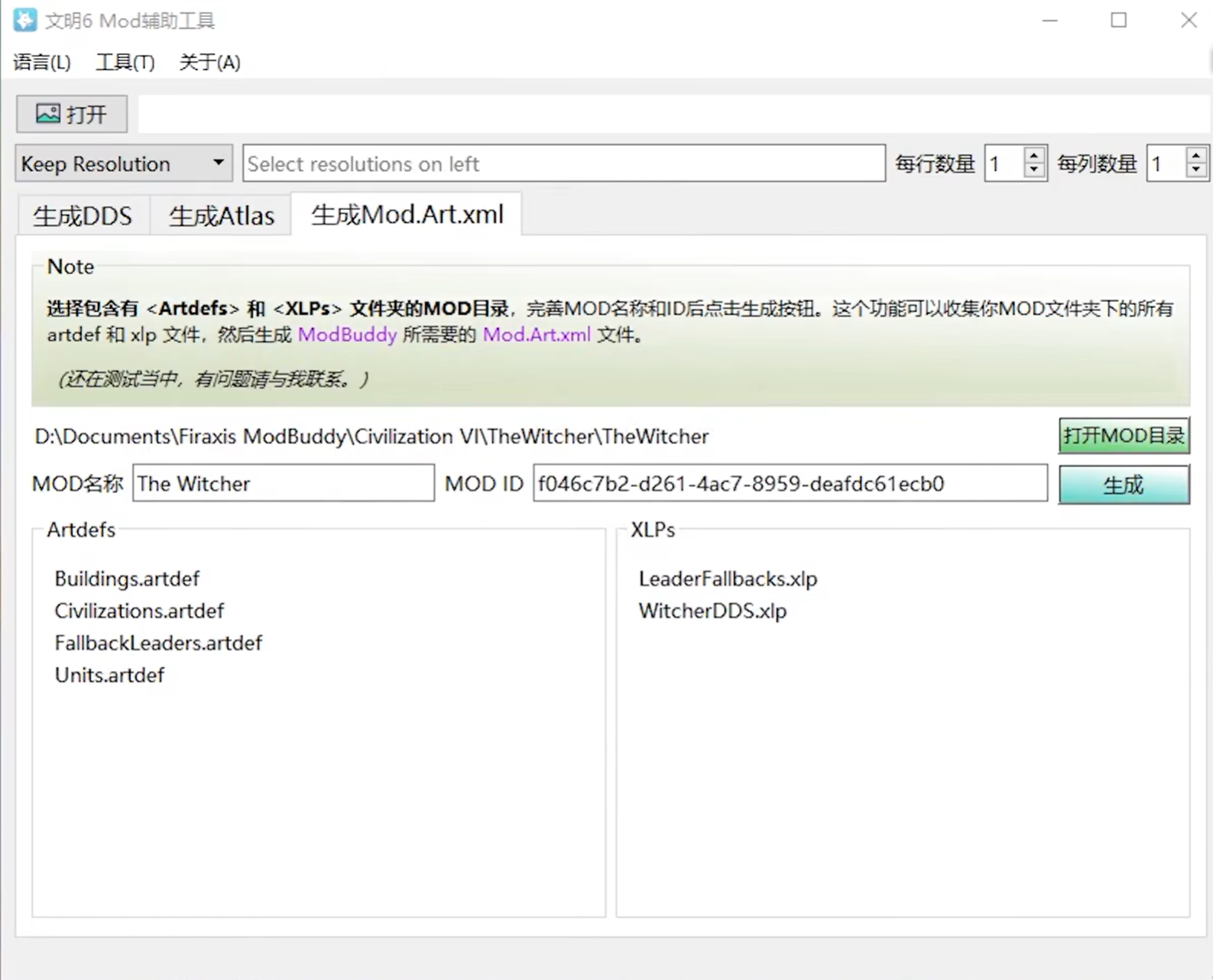The width and height of the screenshot is (1213, 980).
Task: Minimize the 文明6 Mod辅助工具 window
Action: point(1050,21)
